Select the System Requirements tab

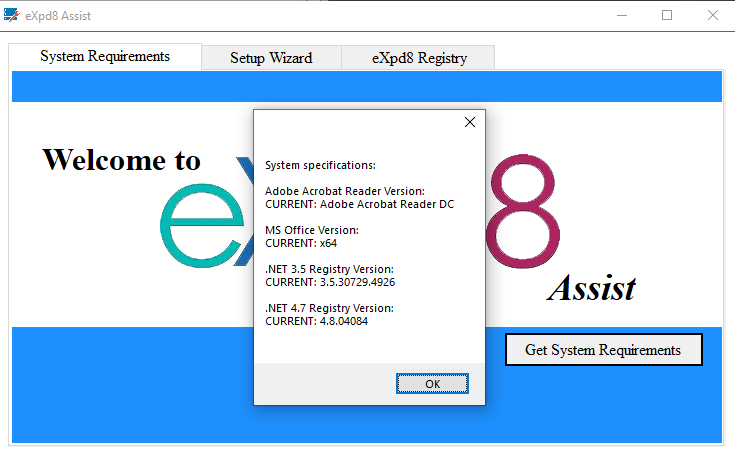tap(105, 56)
